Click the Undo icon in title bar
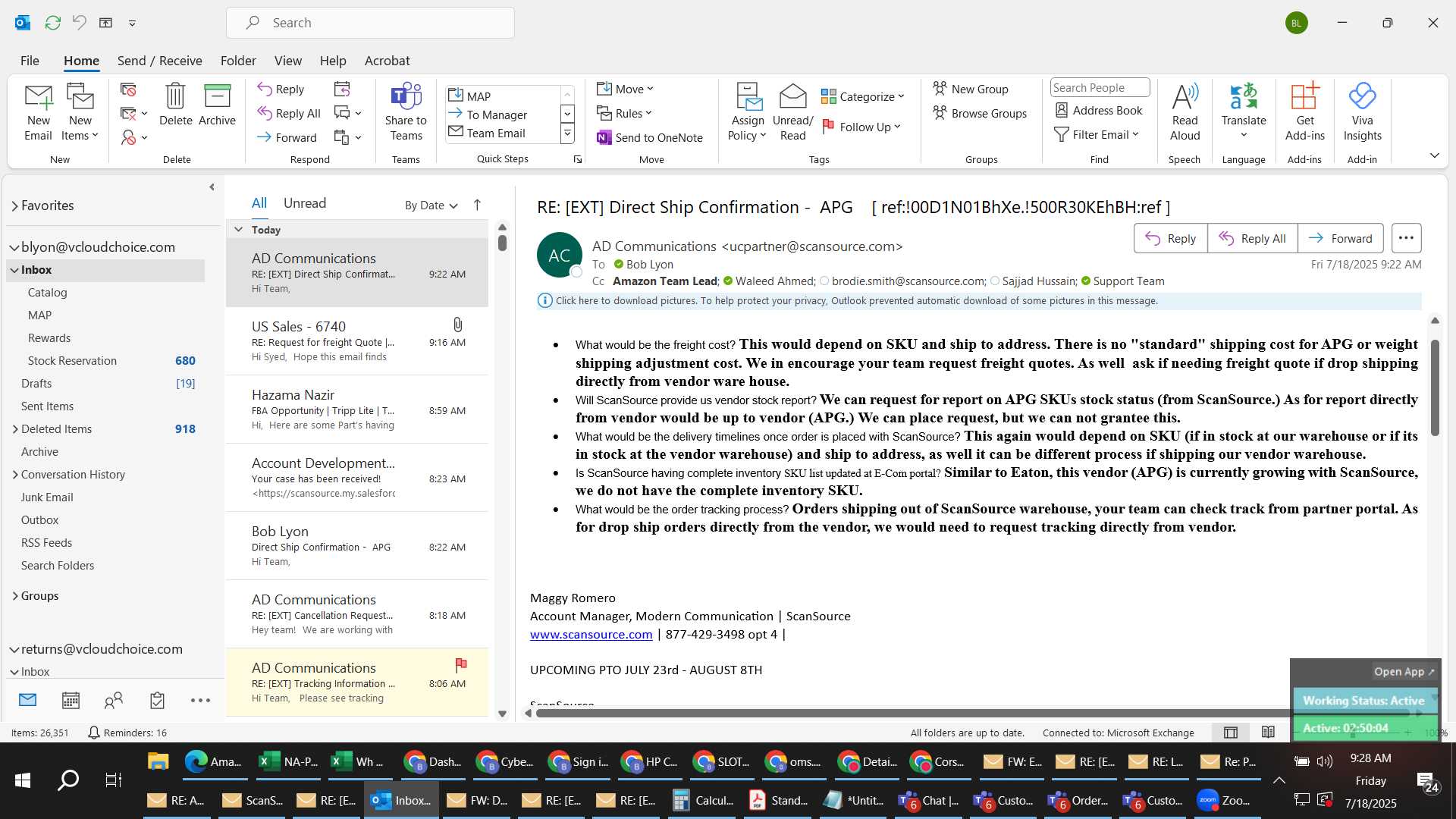 click(79, 23)
